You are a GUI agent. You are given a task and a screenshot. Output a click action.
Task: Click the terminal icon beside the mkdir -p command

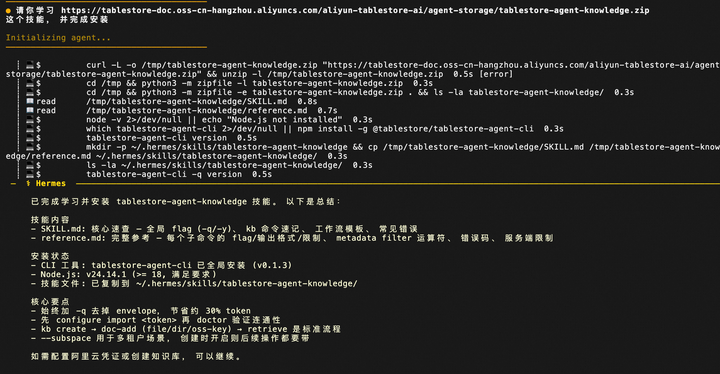click(30, 147)
